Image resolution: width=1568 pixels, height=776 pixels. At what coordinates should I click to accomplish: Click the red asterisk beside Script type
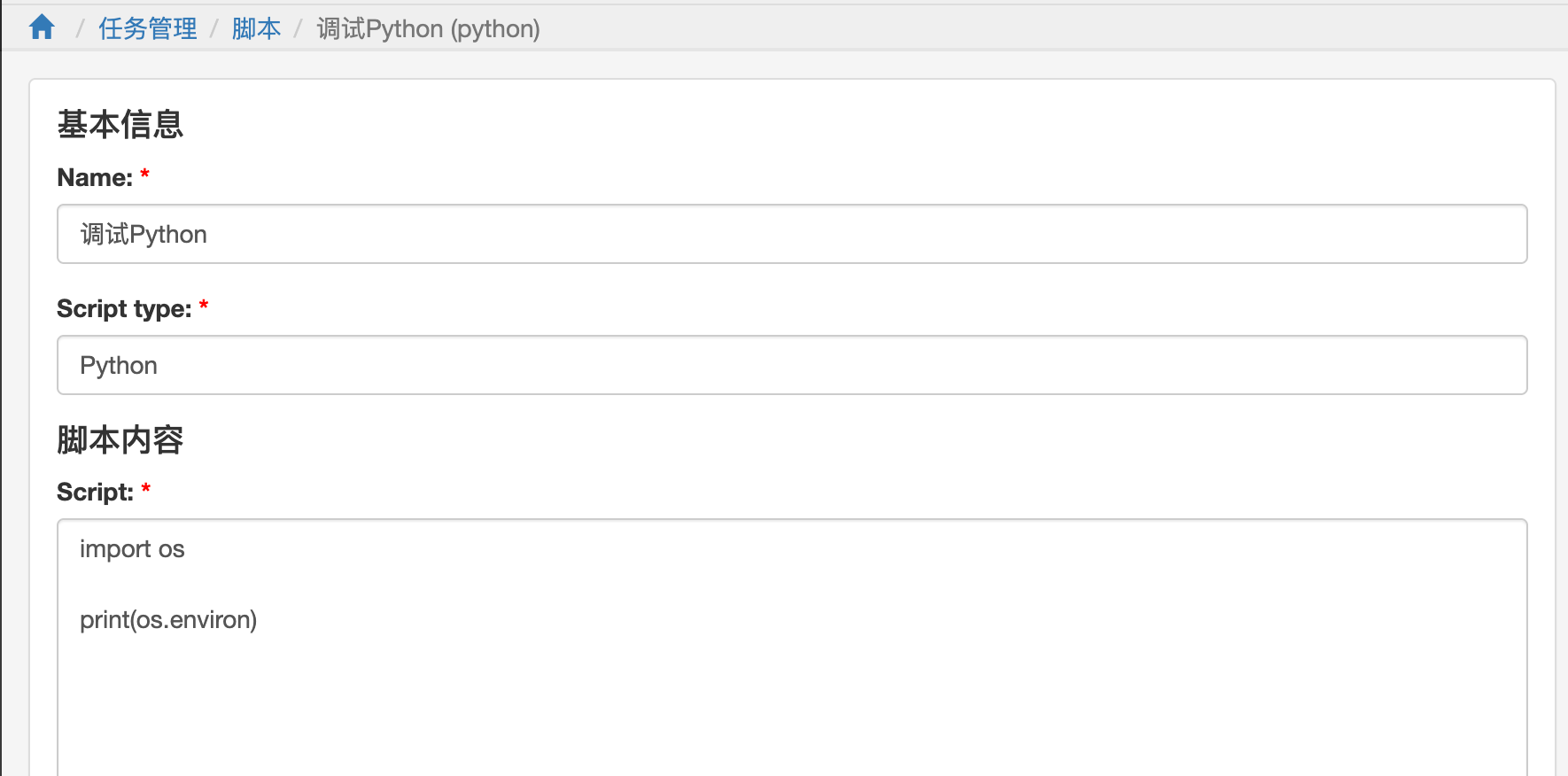point(204,306)
